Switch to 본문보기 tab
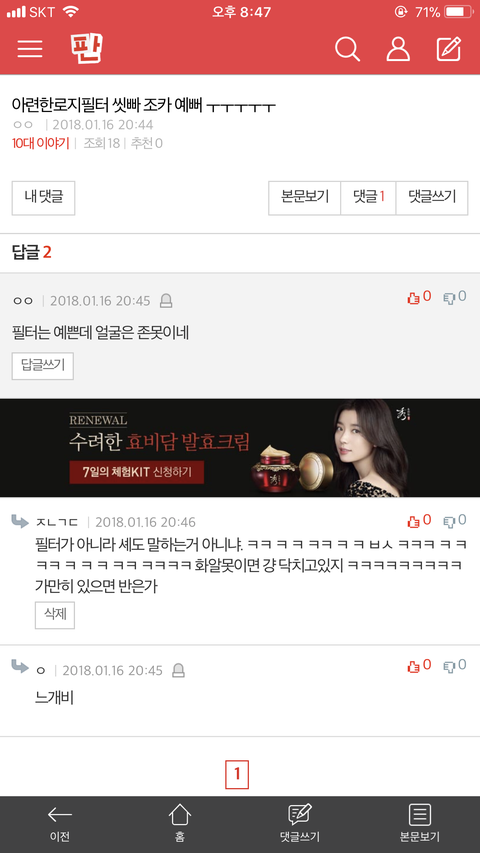This screenshot has width=480, height=853. (305, 198)
